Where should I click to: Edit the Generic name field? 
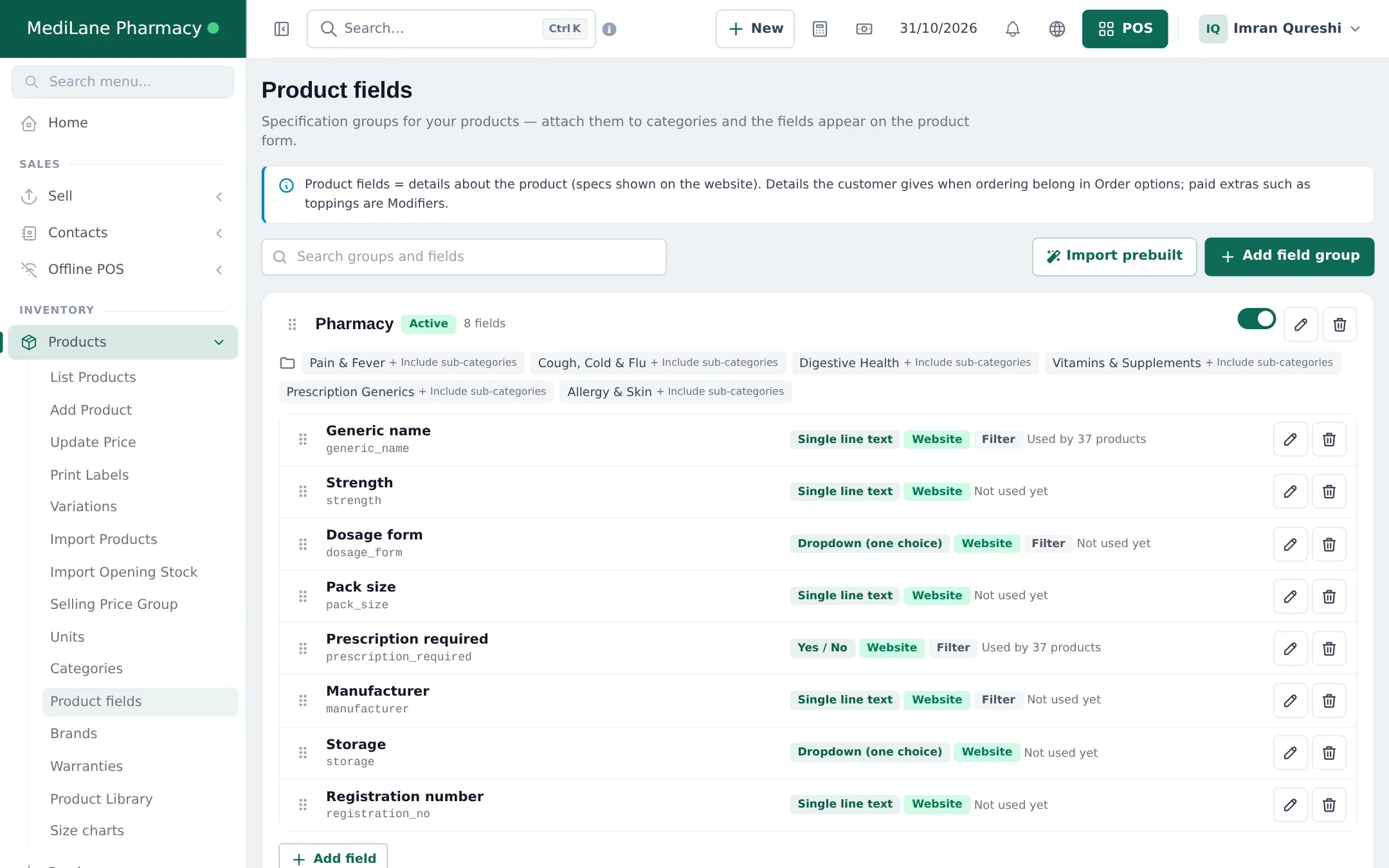coord(1290,439)
